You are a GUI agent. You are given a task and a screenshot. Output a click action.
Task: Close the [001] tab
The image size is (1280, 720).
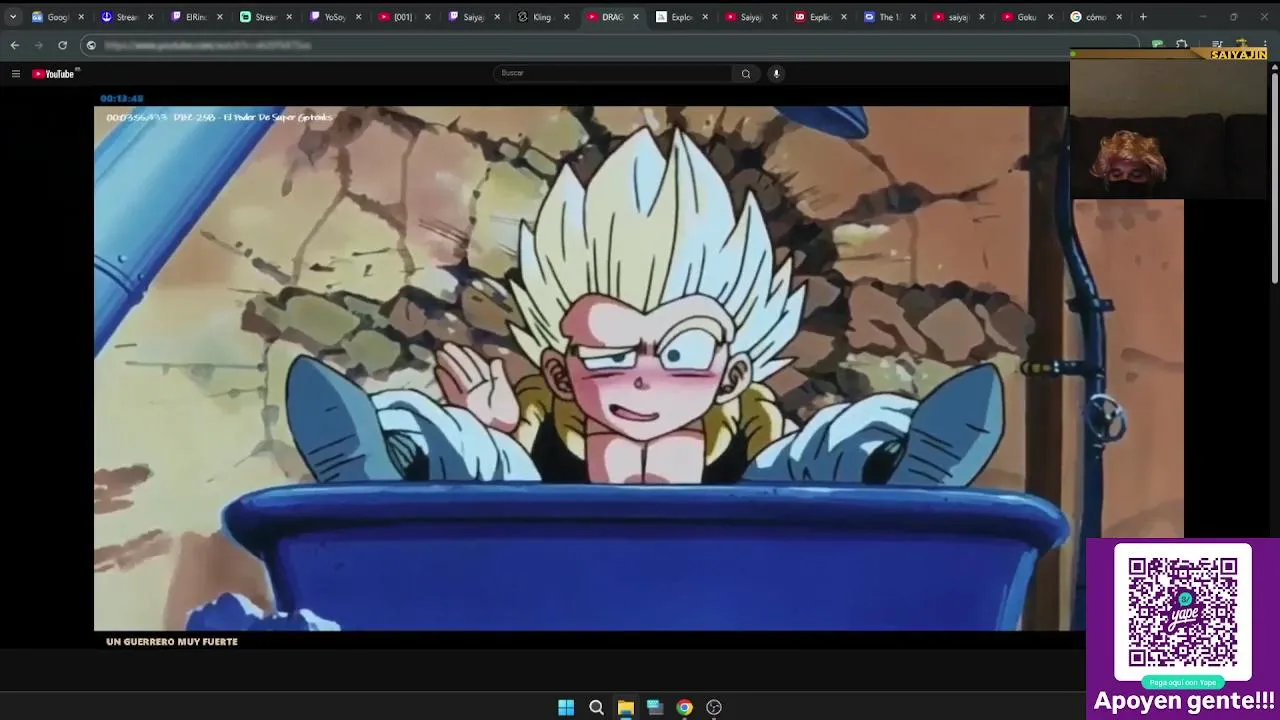coord(428,17)
